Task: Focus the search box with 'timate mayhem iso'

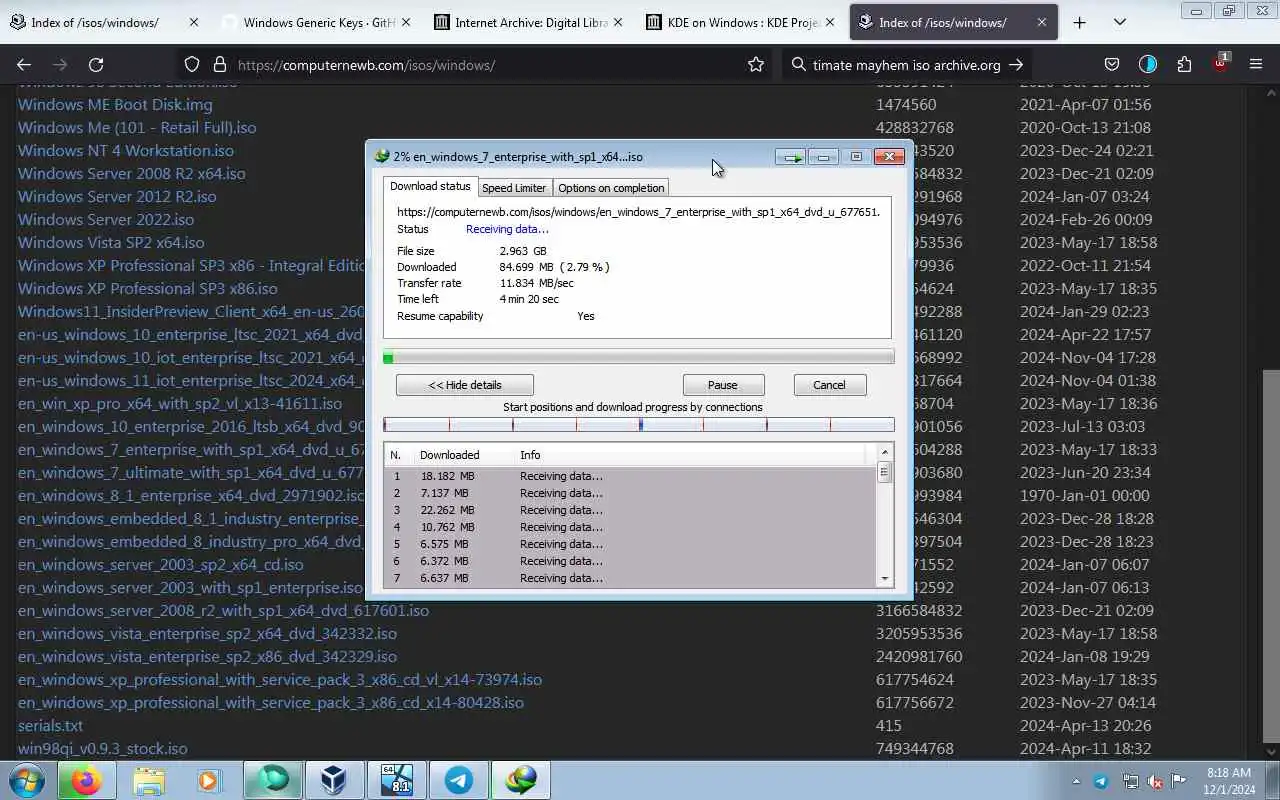Action: (906, 65)
